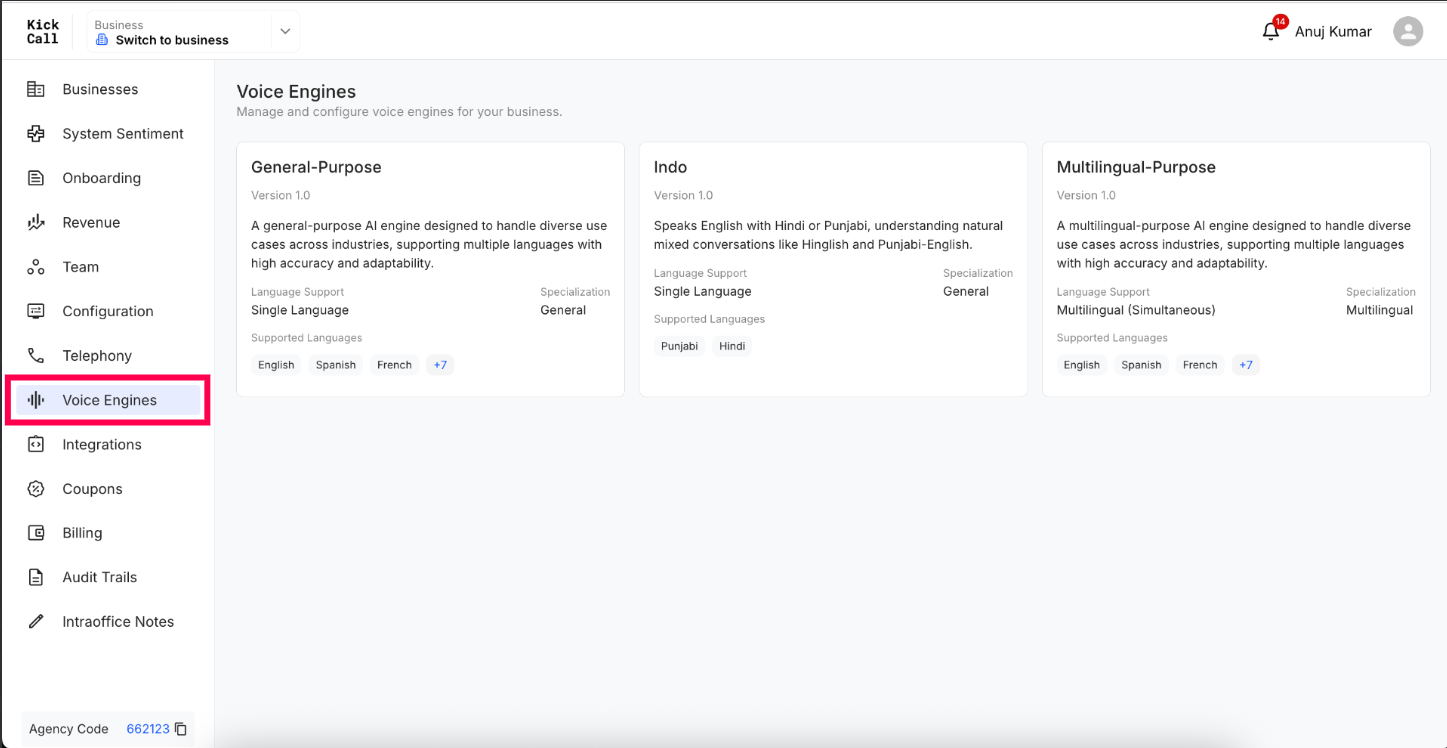
Task: Click French tag on General-Purpose card
Action: (x=394, y=365)
